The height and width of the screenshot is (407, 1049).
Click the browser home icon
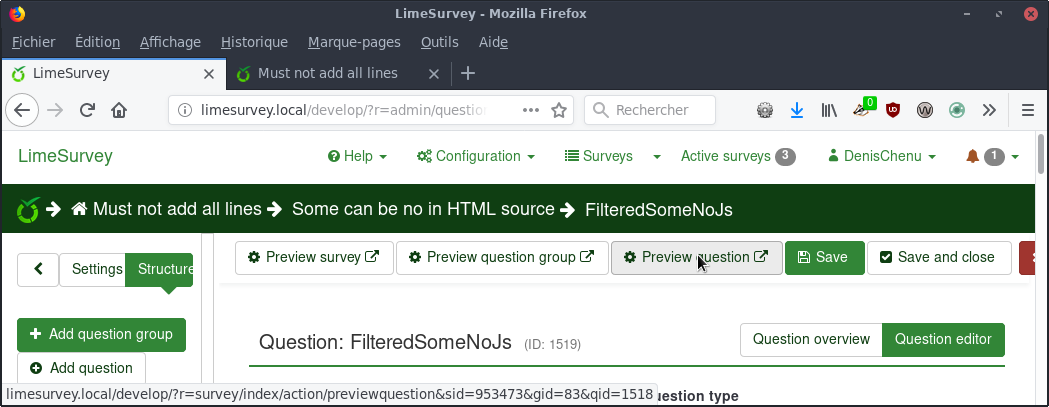pyautogui.click(x=118, y=110)
